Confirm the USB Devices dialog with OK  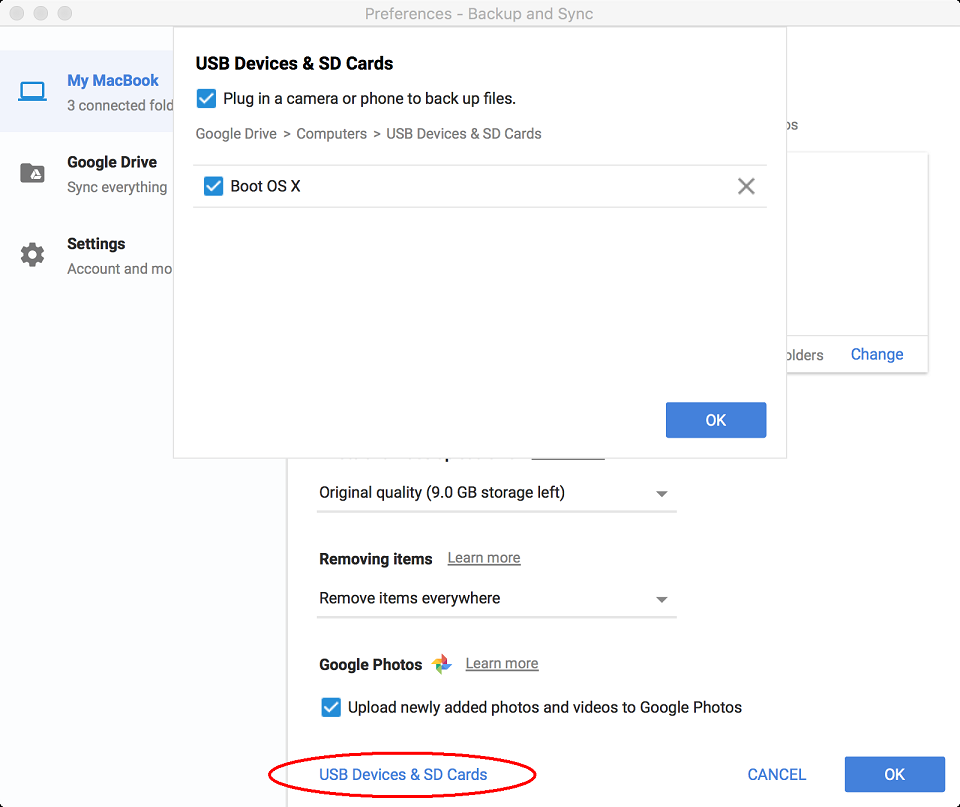tap(716, 420)
